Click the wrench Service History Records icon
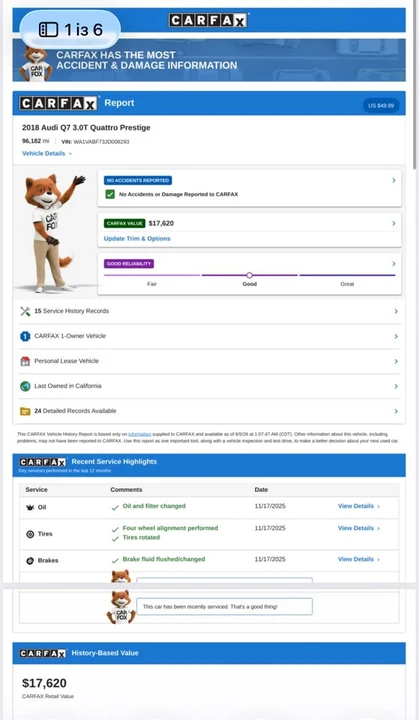Image resolution: width=419 pixels, height=720 pixels. pyautogui.click(x=25, y=311)
